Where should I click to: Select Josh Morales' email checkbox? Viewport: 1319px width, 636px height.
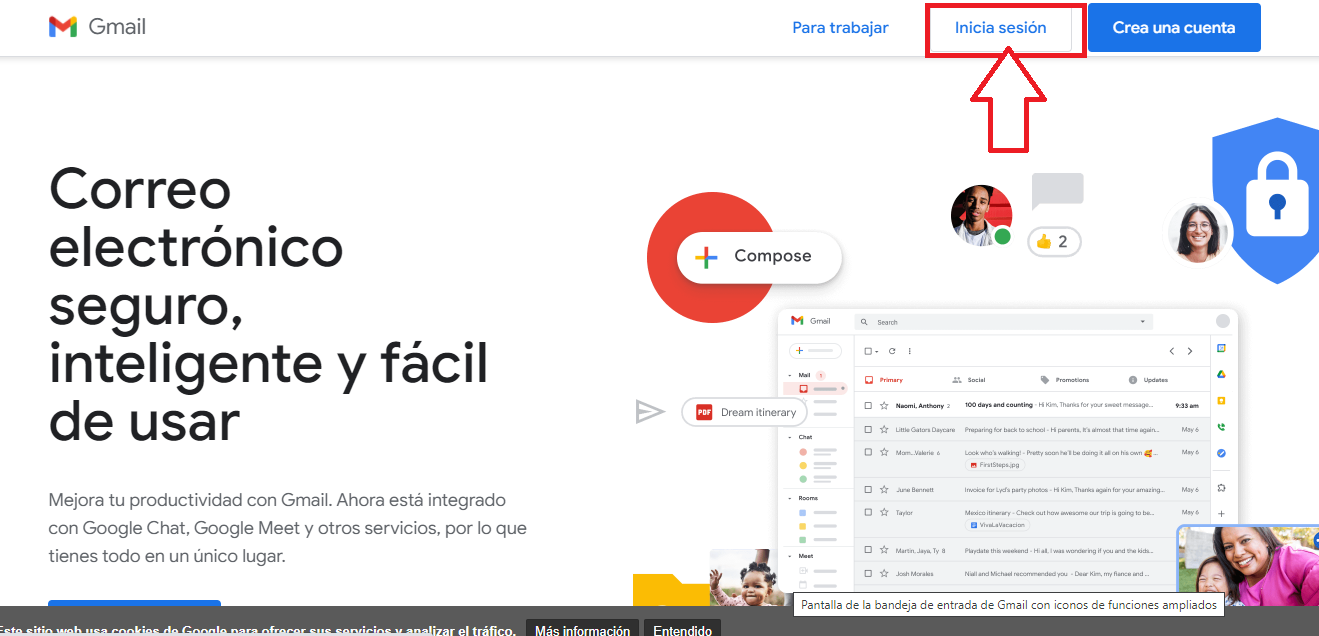coord(868,573)
